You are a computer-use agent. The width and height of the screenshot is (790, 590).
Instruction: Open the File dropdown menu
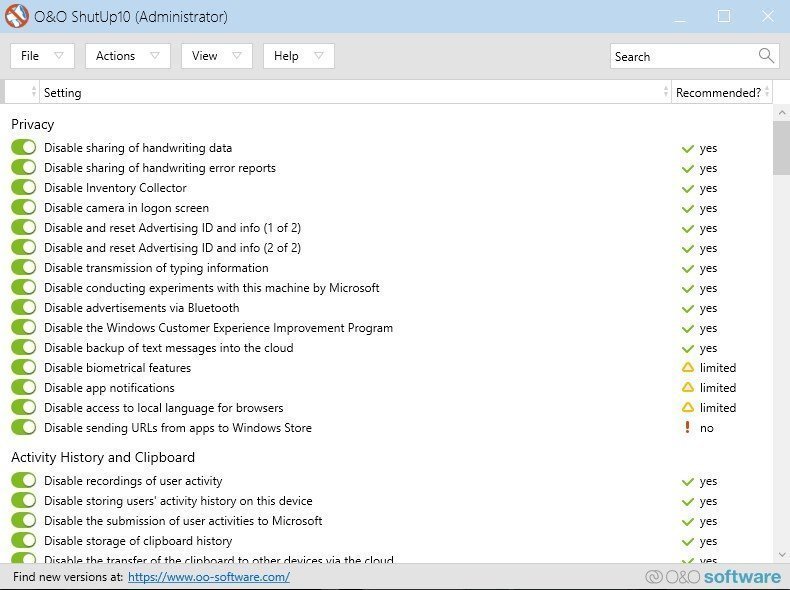click(x=42, y=56)
